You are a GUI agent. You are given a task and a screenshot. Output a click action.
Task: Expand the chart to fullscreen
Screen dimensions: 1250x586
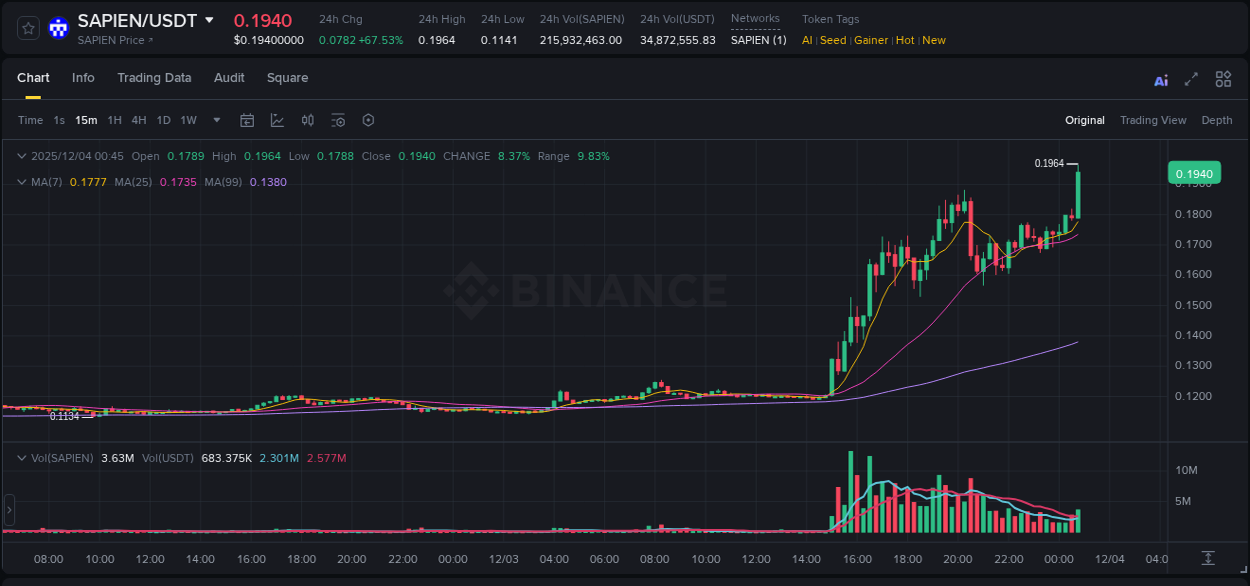pyautogui.click(x=1191, y=79)
